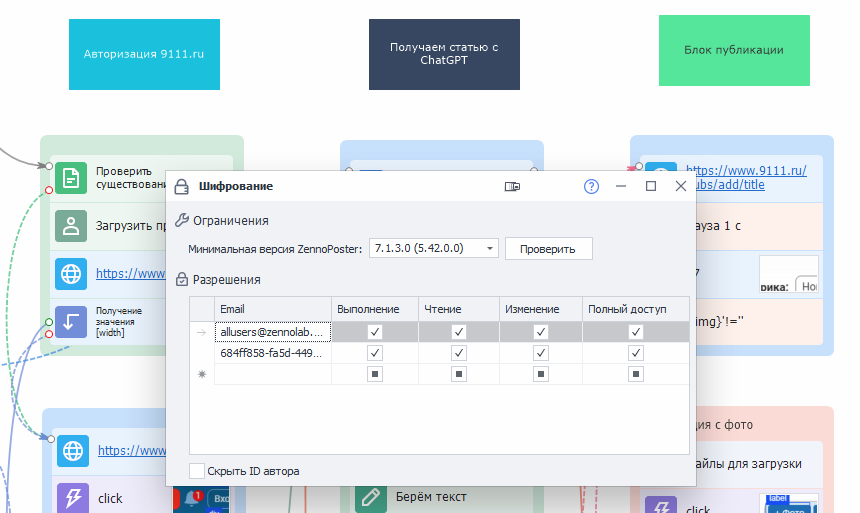Click the row arrow indicator of the allusers row
This screenshot has height=513, width=860.
point(202,332)
